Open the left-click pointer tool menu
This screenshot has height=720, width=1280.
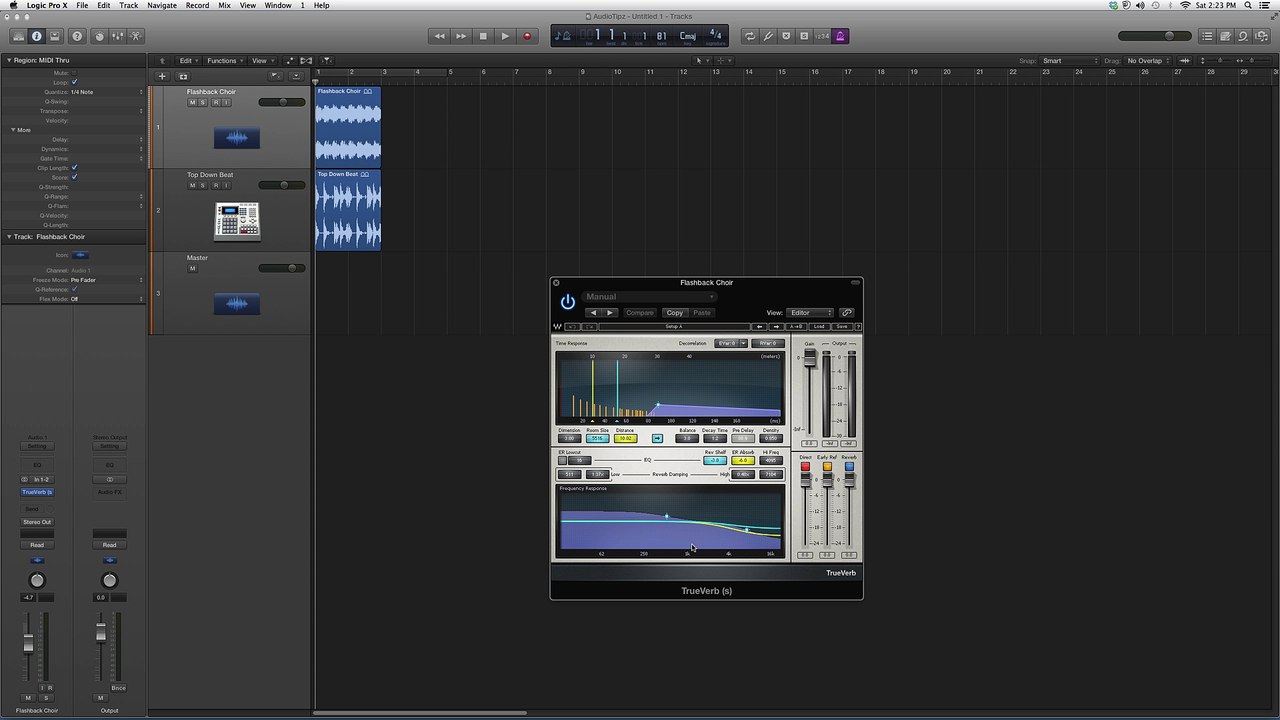tap(701, 60)
